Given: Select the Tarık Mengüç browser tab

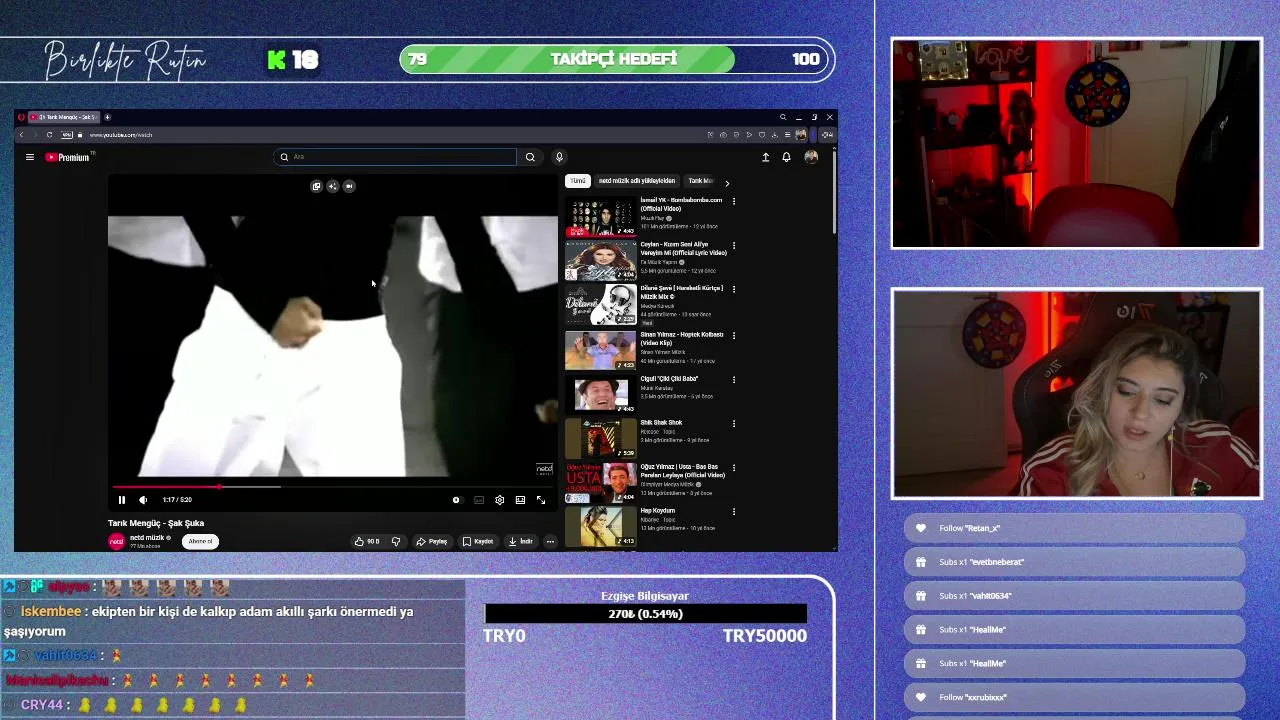Looking at the screenshot, I should click(62, 117).
